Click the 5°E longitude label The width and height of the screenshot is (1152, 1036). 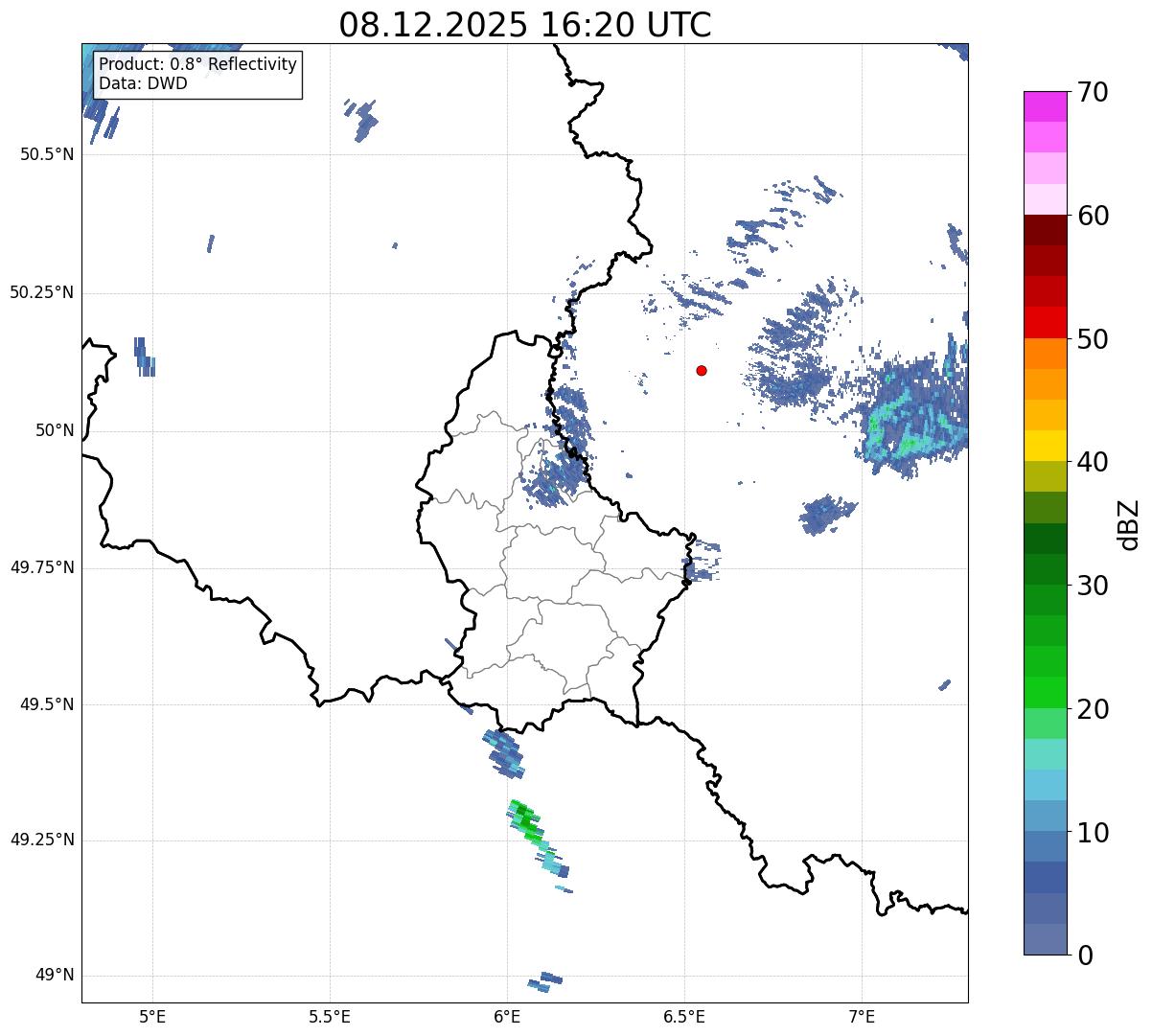coord(152,1017)
